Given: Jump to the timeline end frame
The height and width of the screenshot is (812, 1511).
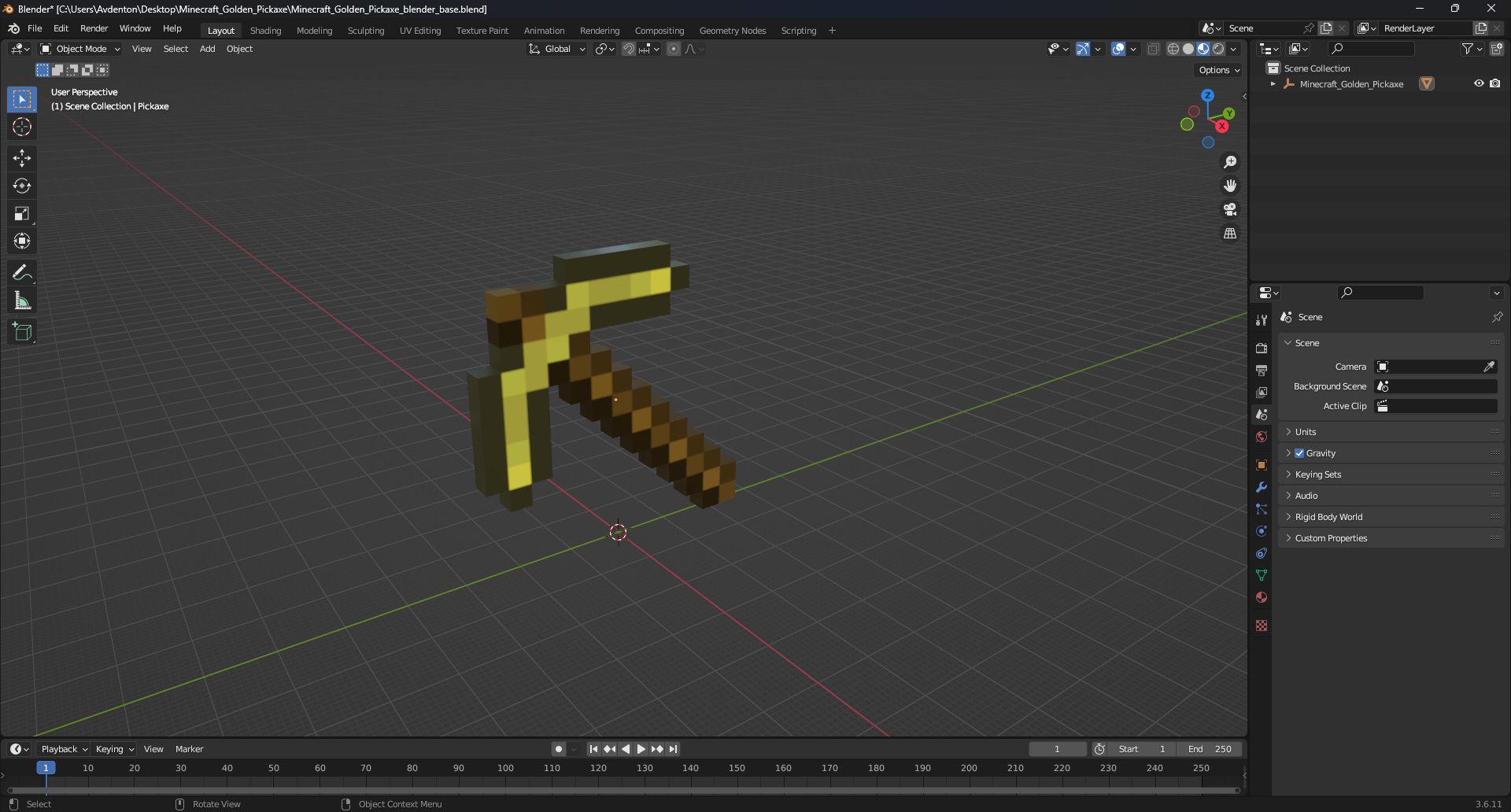Looking at the screenshot, I should point(674,749).
